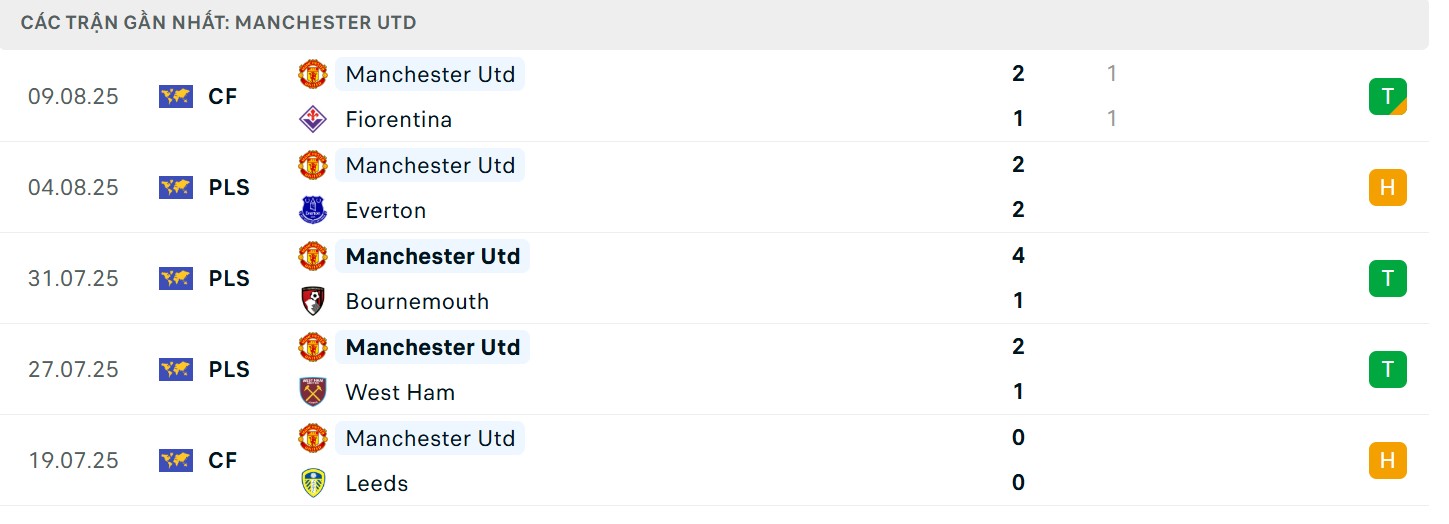Click the green T badge for West Ham match
The image size is (1449, 524).
(1387, 370)
